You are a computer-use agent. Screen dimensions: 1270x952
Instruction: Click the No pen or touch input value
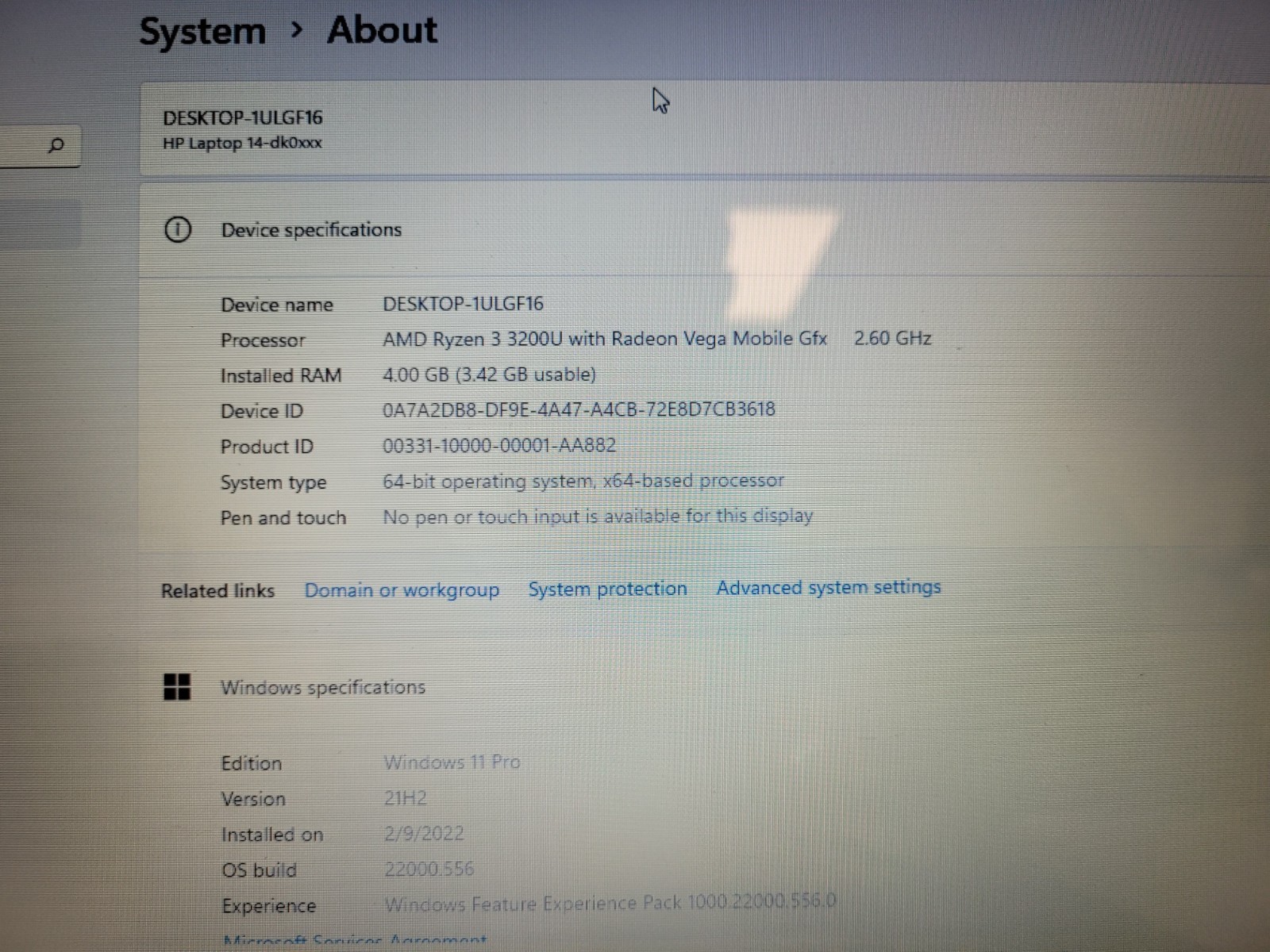pos(598,516)
